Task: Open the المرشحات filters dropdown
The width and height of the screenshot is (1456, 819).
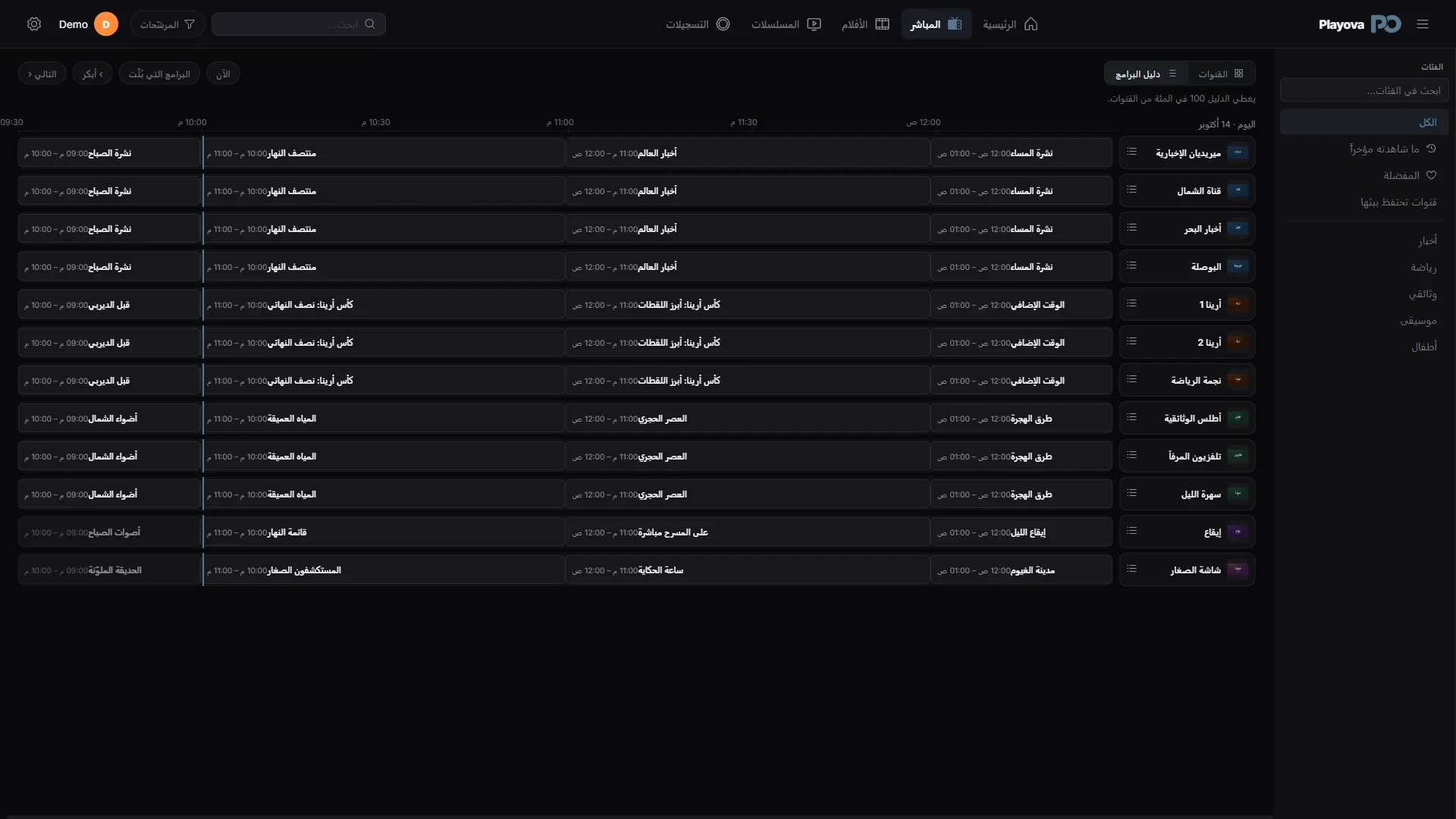Action: 168,24
